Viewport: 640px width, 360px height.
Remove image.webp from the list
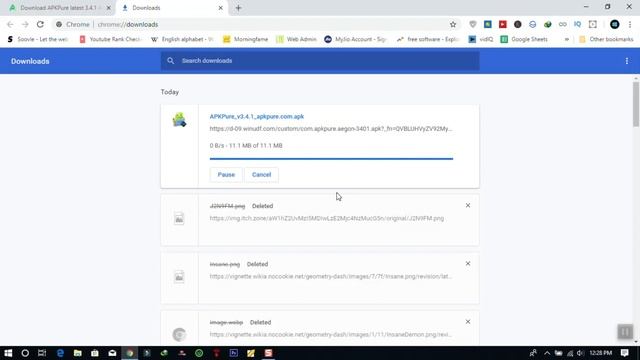(468, 322)
